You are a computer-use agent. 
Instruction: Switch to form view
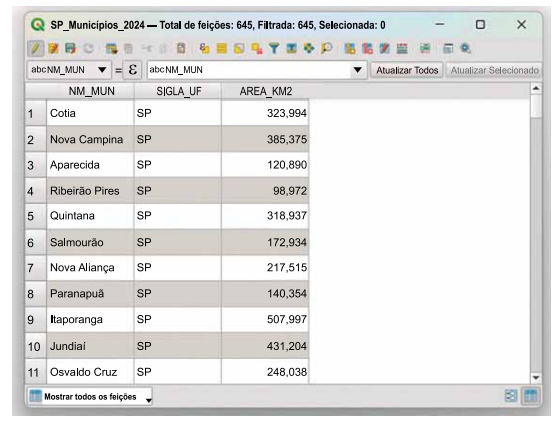[x=511, y=396]
